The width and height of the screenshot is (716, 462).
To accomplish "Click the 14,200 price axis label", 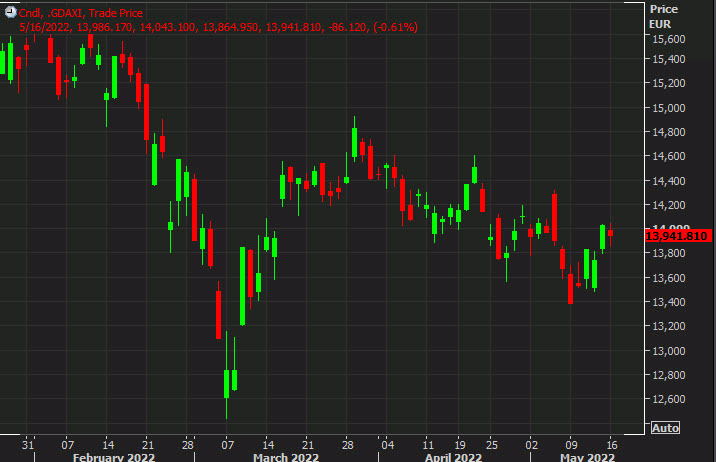I will [669, 205].
